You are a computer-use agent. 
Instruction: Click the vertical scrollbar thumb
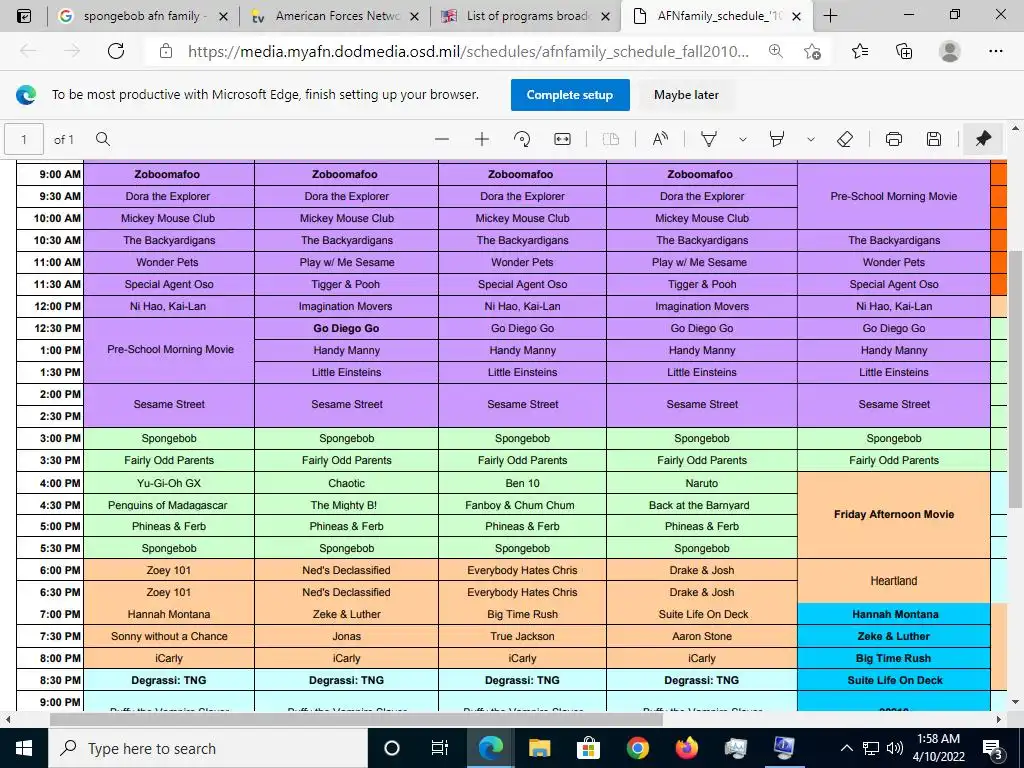(x=1015, y=379)
